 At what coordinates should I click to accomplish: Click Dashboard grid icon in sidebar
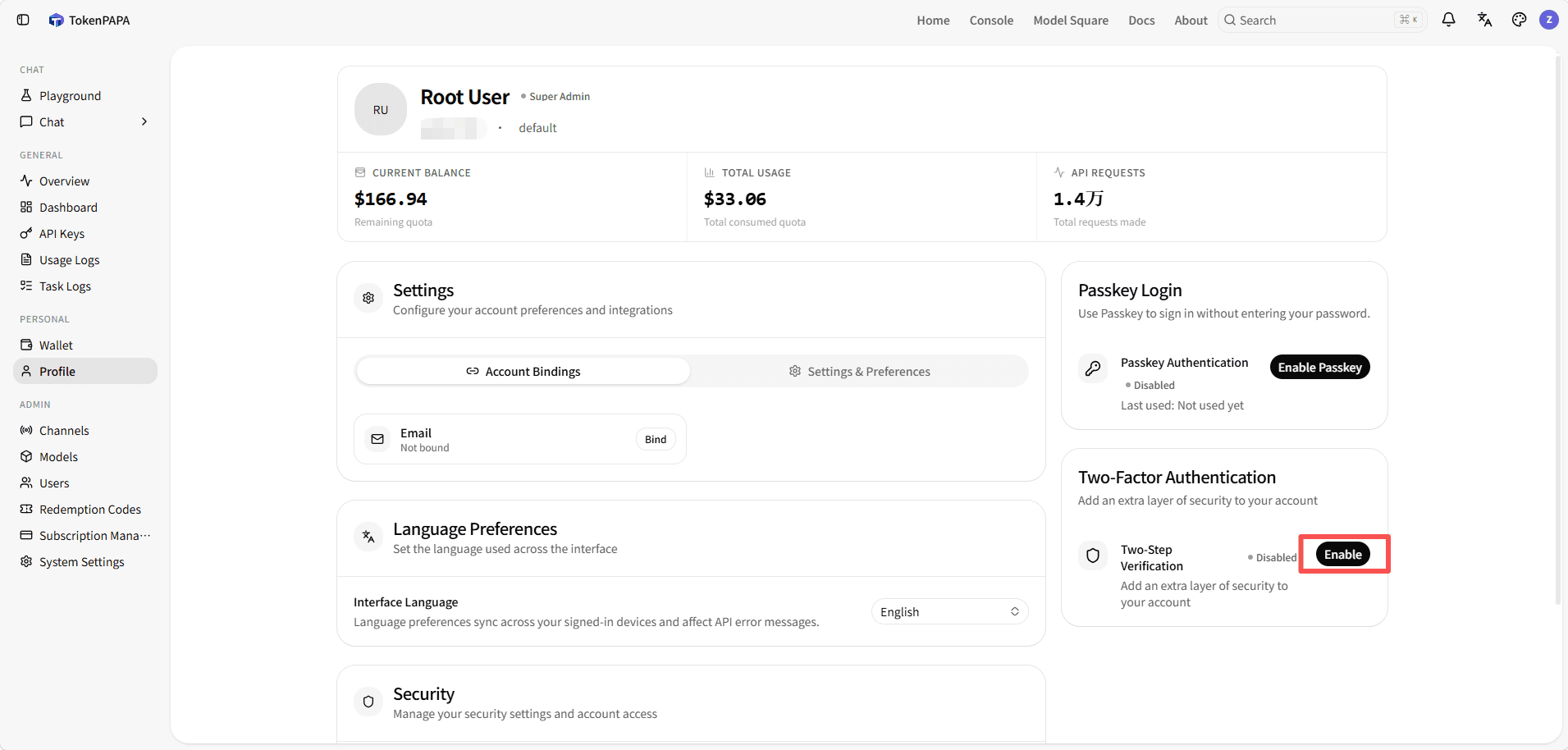[x=26, y=207]
